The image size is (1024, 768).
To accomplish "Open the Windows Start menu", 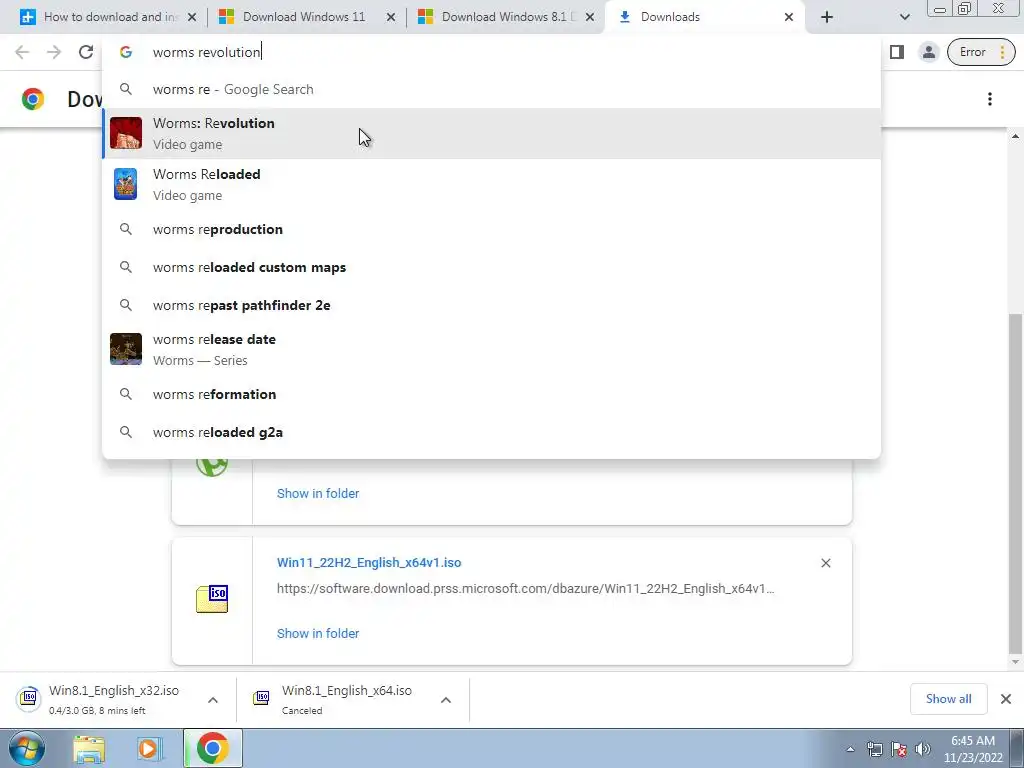I will 26,748.
